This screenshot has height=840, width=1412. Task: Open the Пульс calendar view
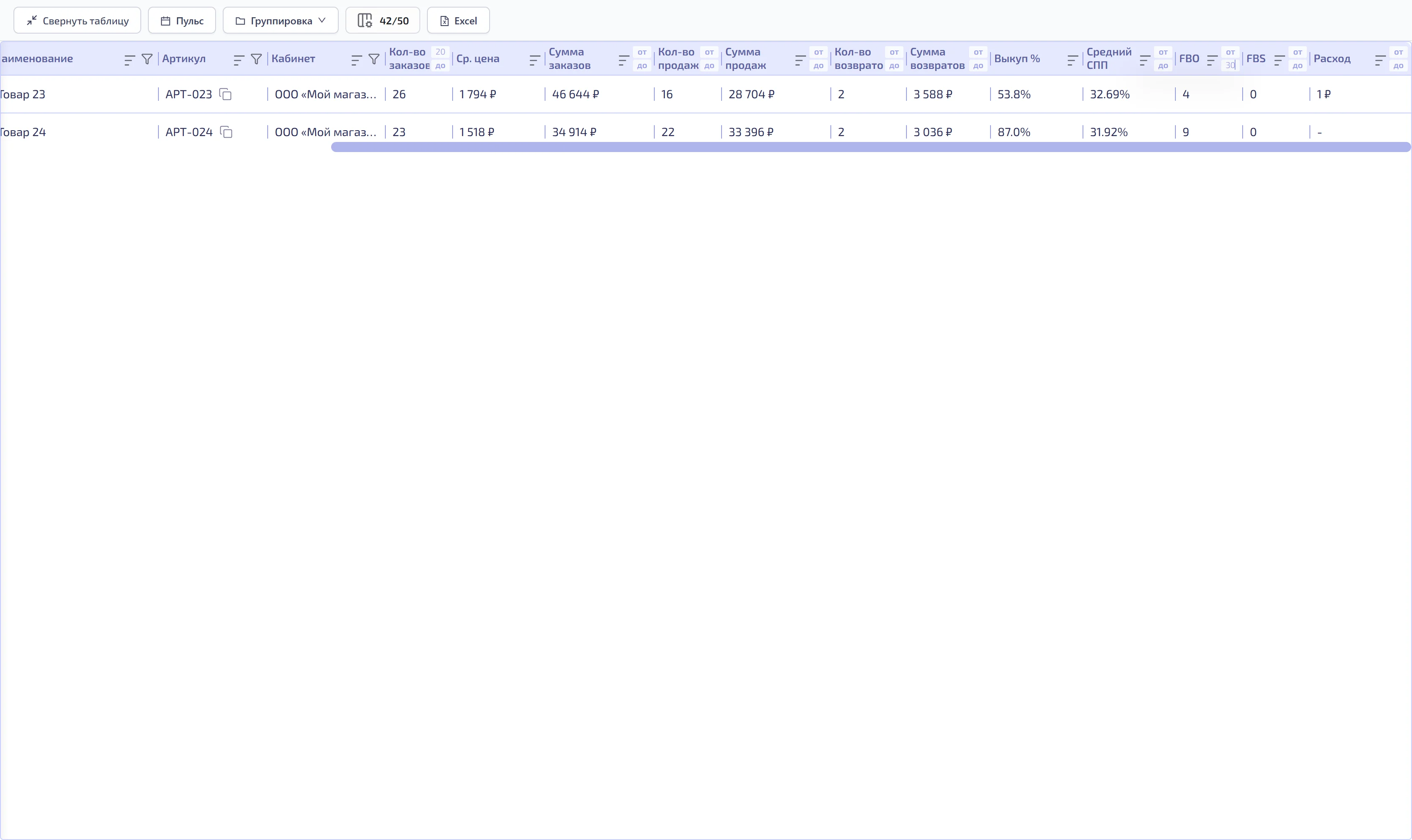[x=182, y=21]
